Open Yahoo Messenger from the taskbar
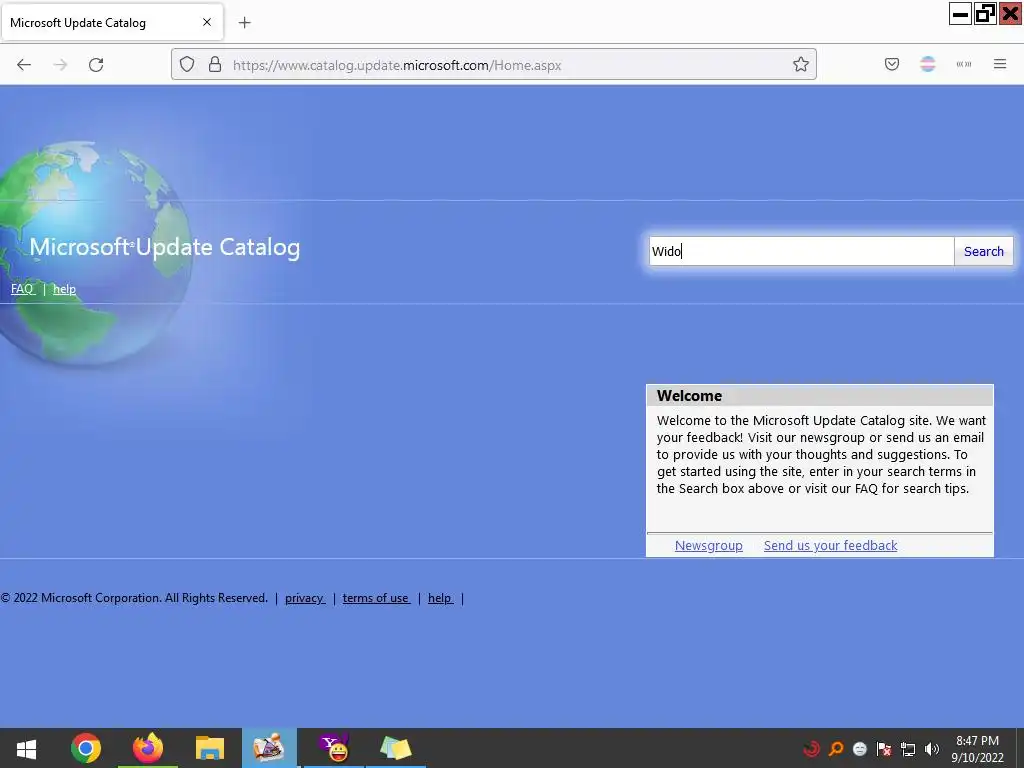1024x768 pixels. (334, 748)
